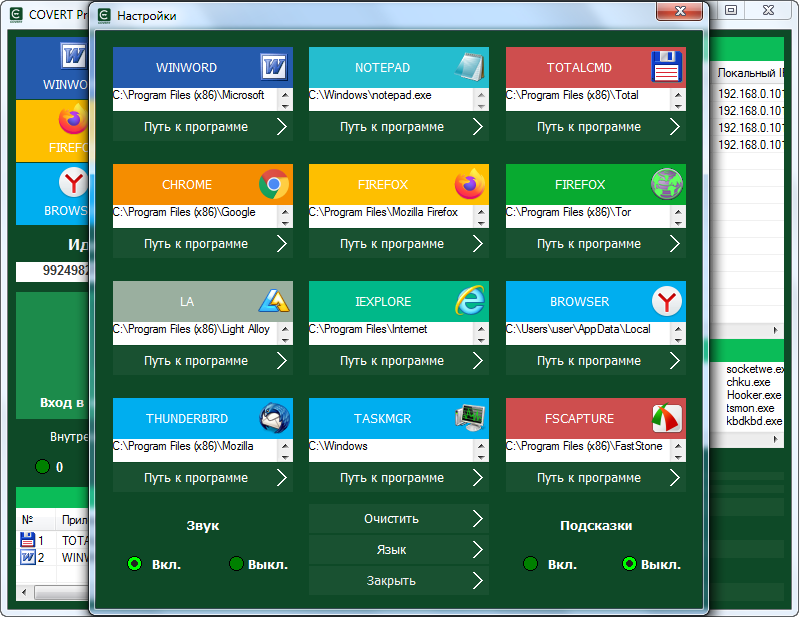Click the BROWSER Yandex icon in Settings
The width and height of the screenshot is (799, 617).
pyautogui.click(x=667, y=301)
